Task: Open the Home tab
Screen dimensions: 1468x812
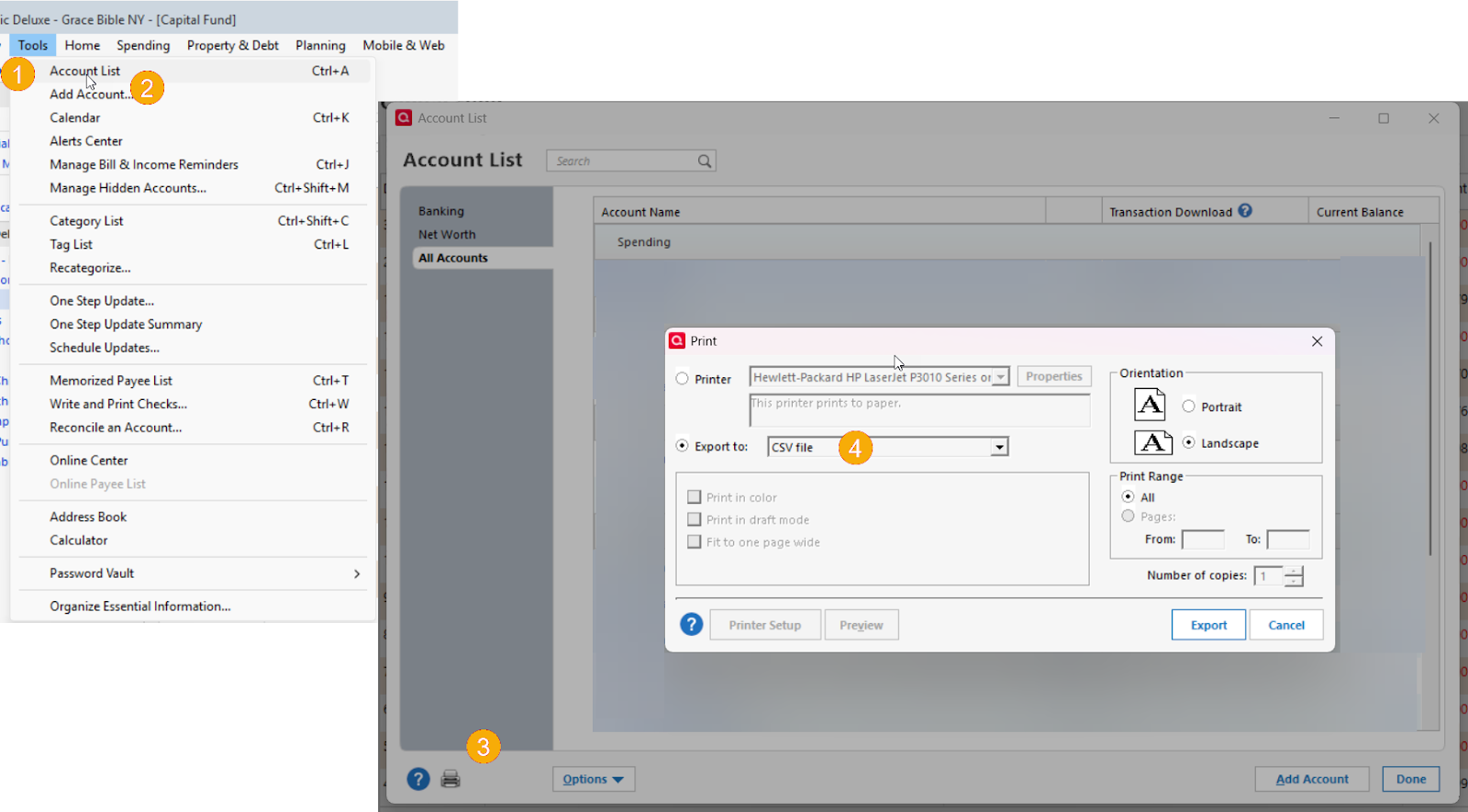Action: pos(83,45)
